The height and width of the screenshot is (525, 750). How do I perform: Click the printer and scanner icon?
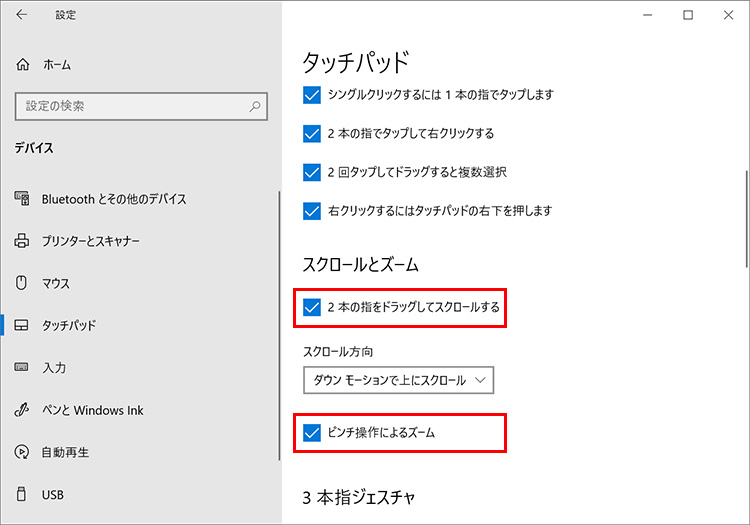tap(23, 241)
